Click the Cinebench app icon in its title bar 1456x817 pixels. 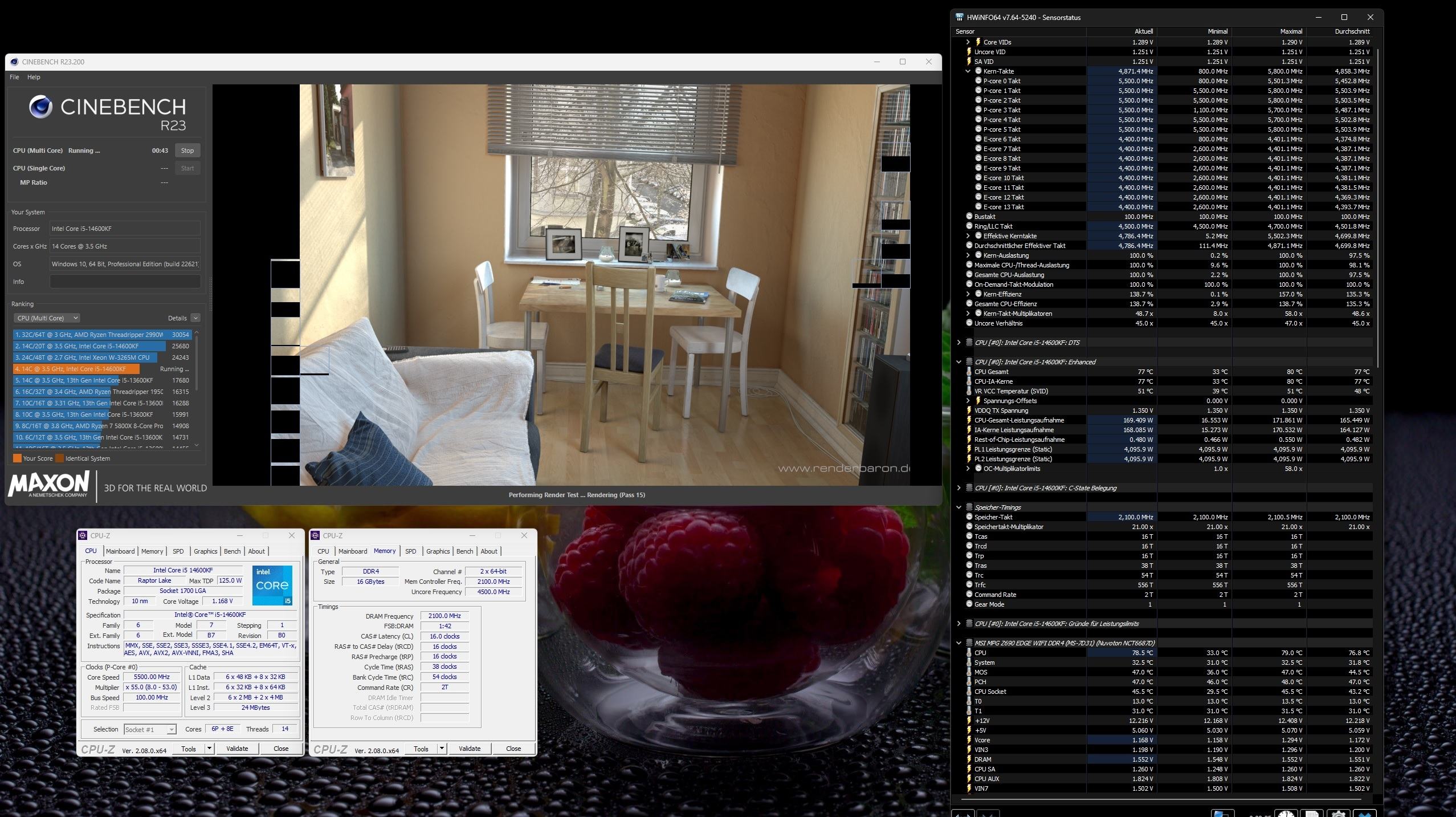coord(14,62)
